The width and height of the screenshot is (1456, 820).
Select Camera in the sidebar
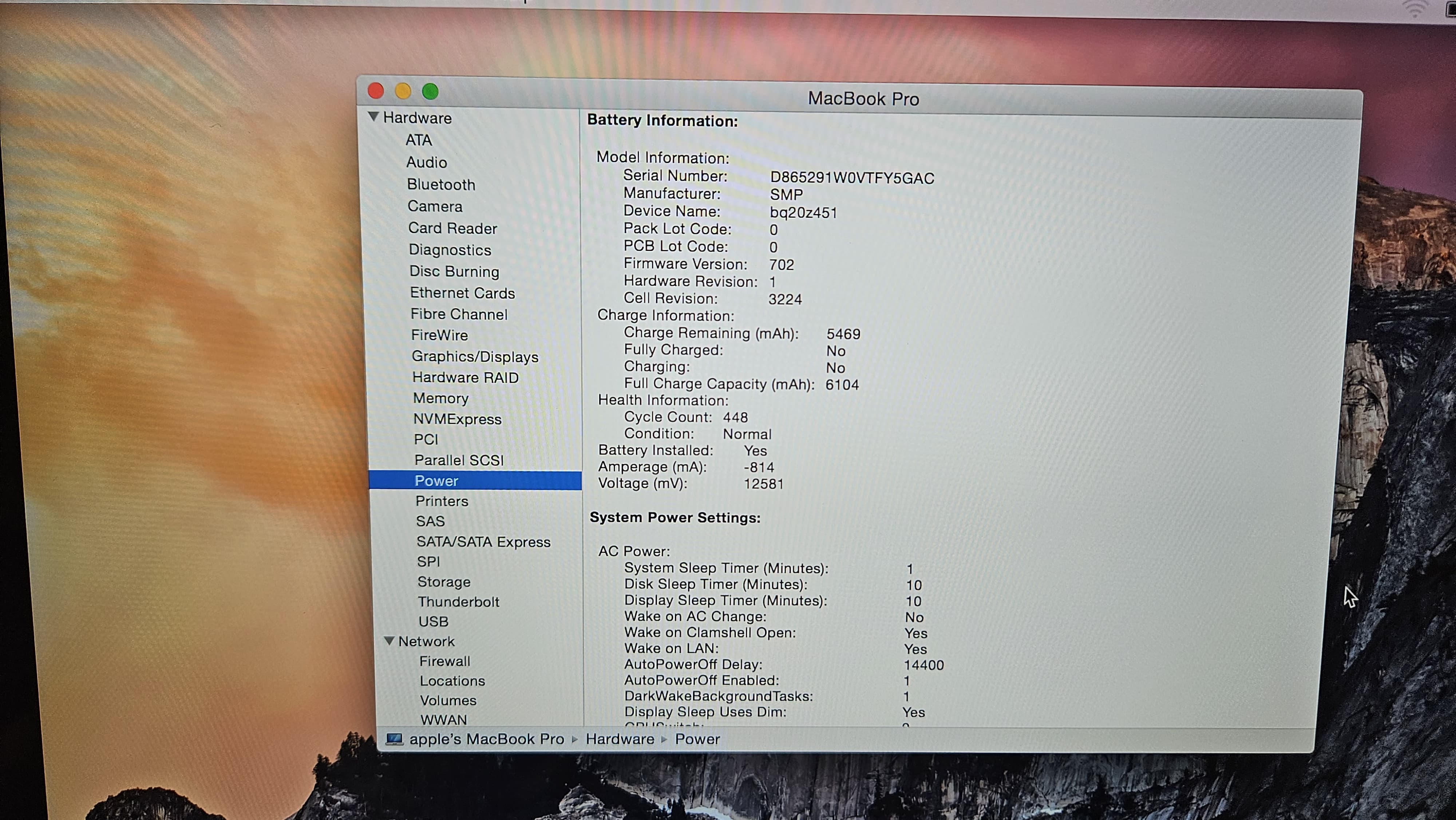coord(435,206)
